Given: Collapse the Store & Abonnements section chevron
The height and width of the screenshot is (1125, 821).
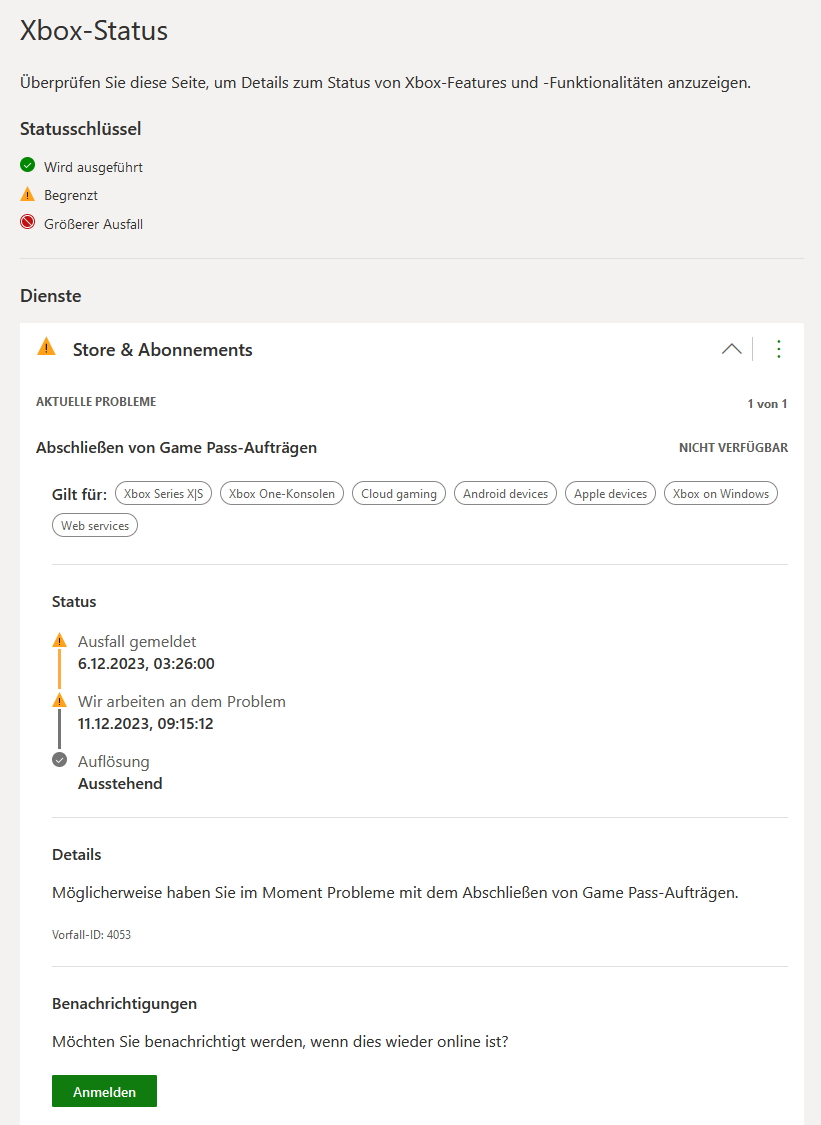Looking at the screenshot, I should [731, 349].
